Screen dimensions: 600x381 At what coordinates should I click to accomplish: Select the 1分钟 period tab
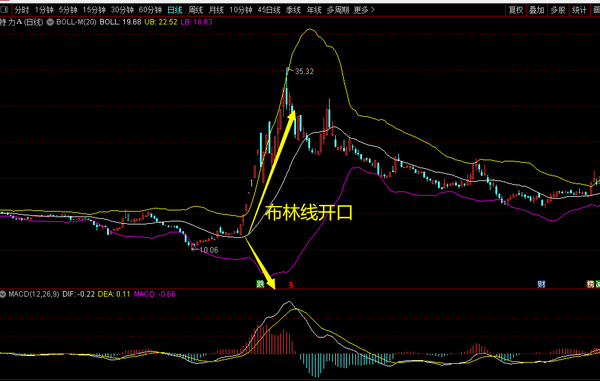click(x=44, y=10)
